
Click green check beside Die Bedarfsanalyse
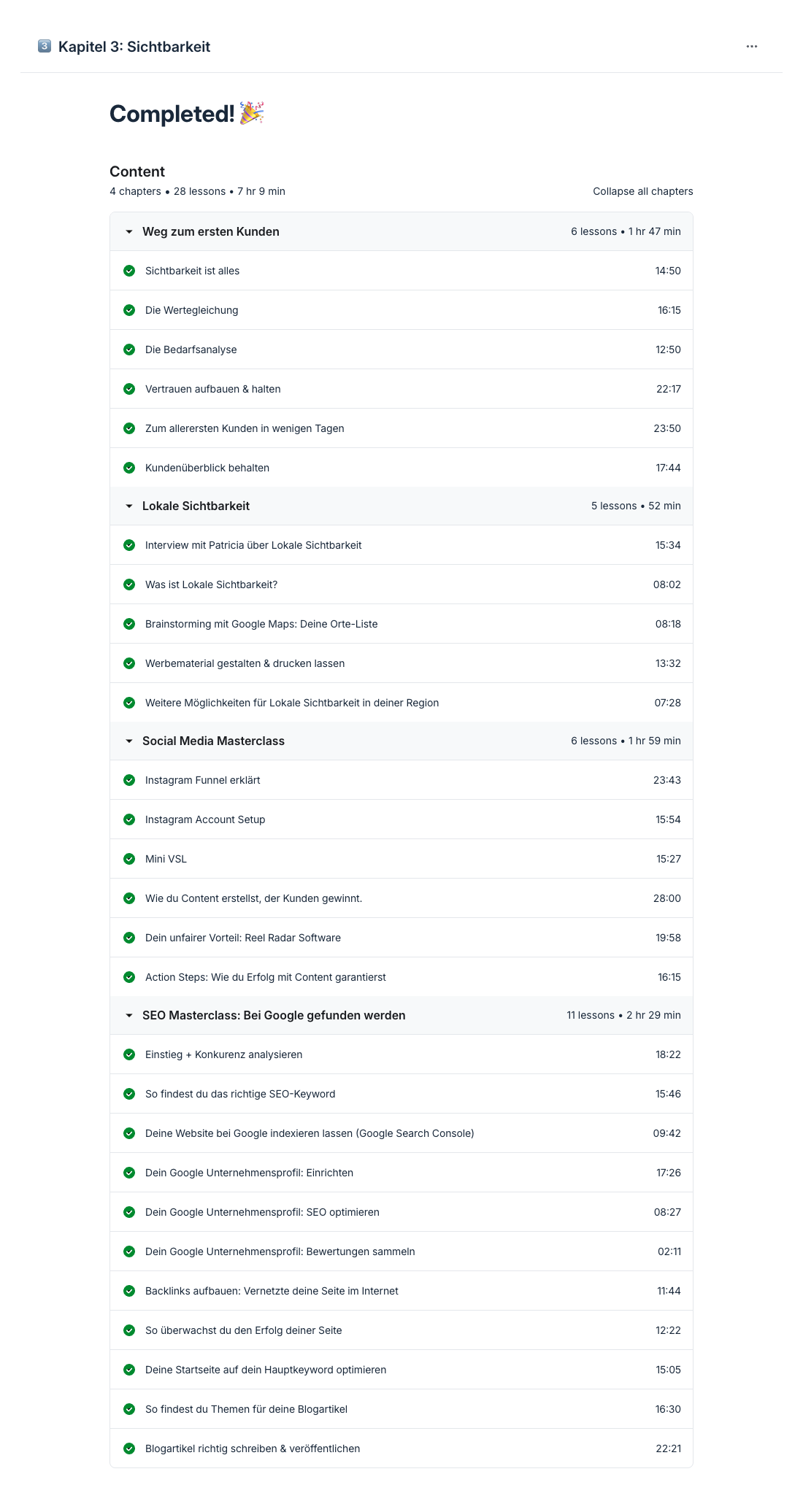[129, 350]
